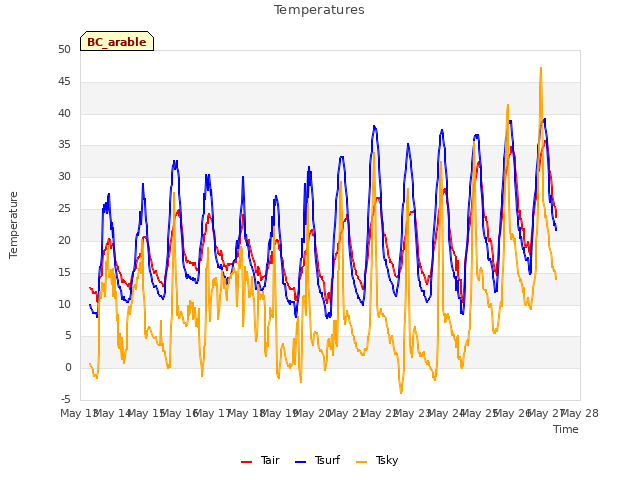640x480 pixels.
Task: Click the y-axis label 25
Action: [64, 209]
